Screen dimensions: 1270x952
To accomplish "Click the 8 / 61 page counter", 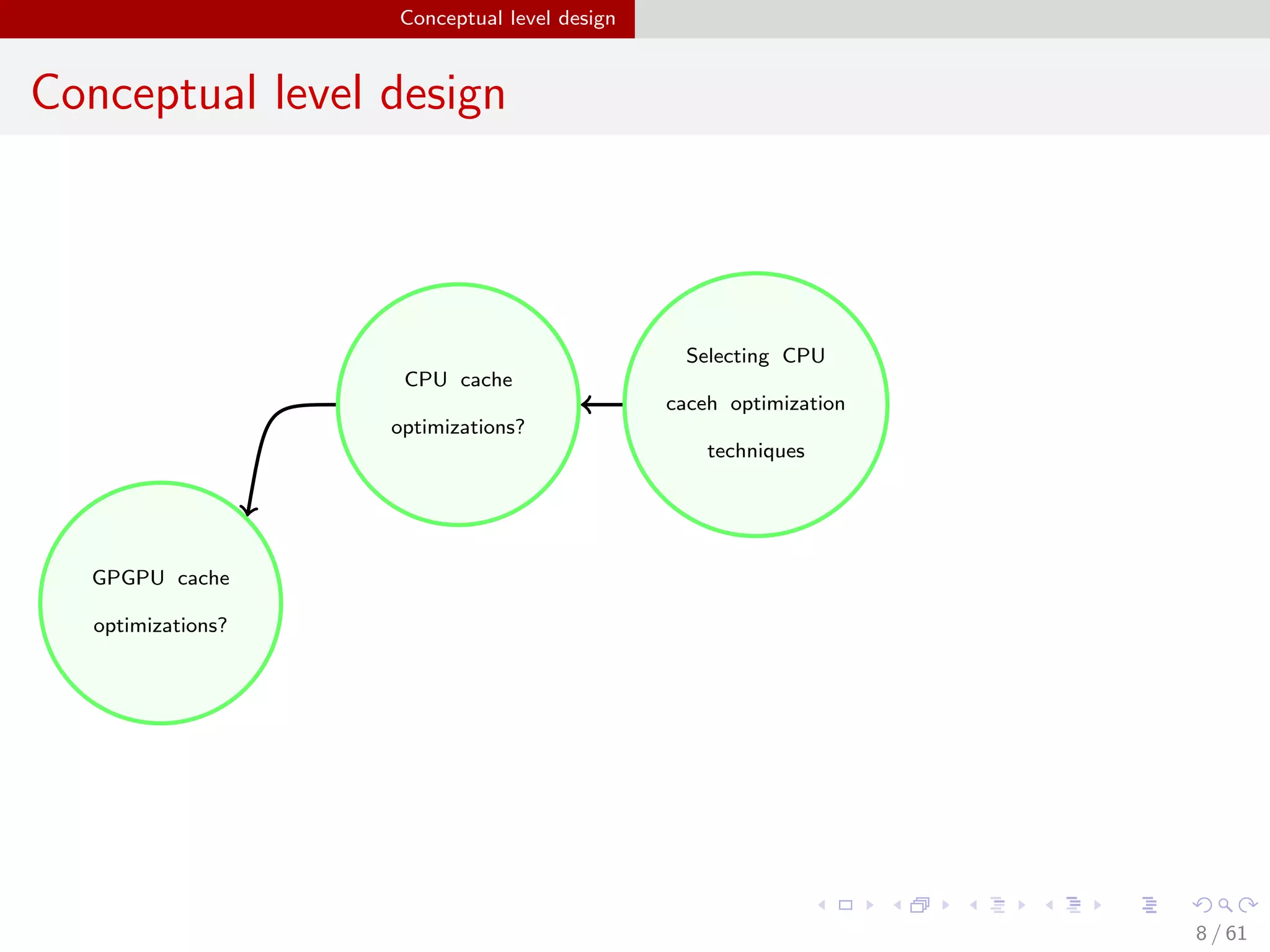I will click(1220, 933).
